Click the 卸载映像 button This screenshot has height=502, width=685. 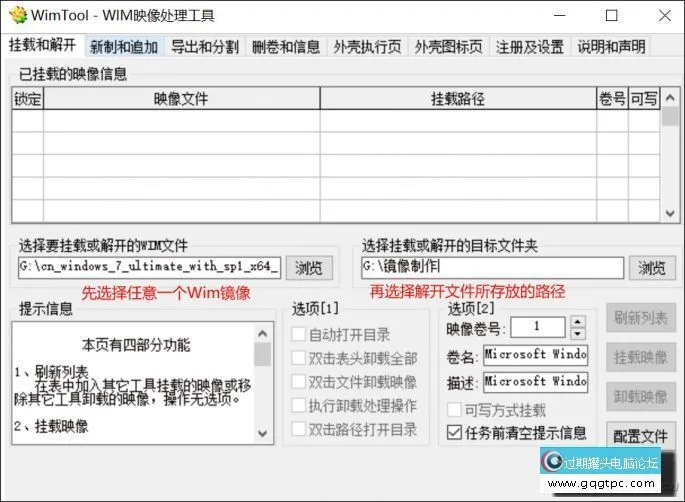[x=641, y=397]
